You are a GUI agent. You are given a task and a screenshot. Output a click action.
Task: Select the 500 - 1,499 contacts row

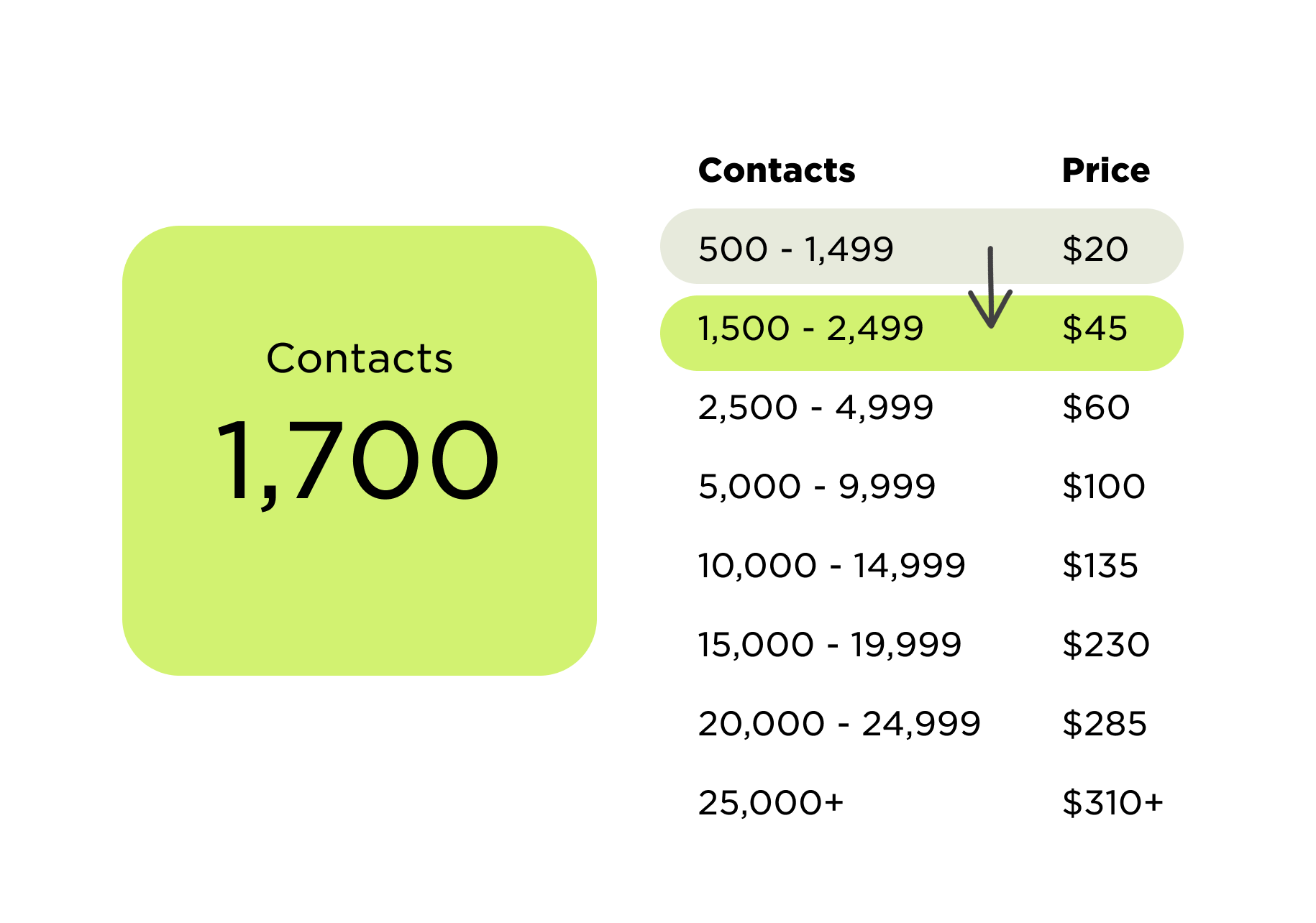click(922, 247)
